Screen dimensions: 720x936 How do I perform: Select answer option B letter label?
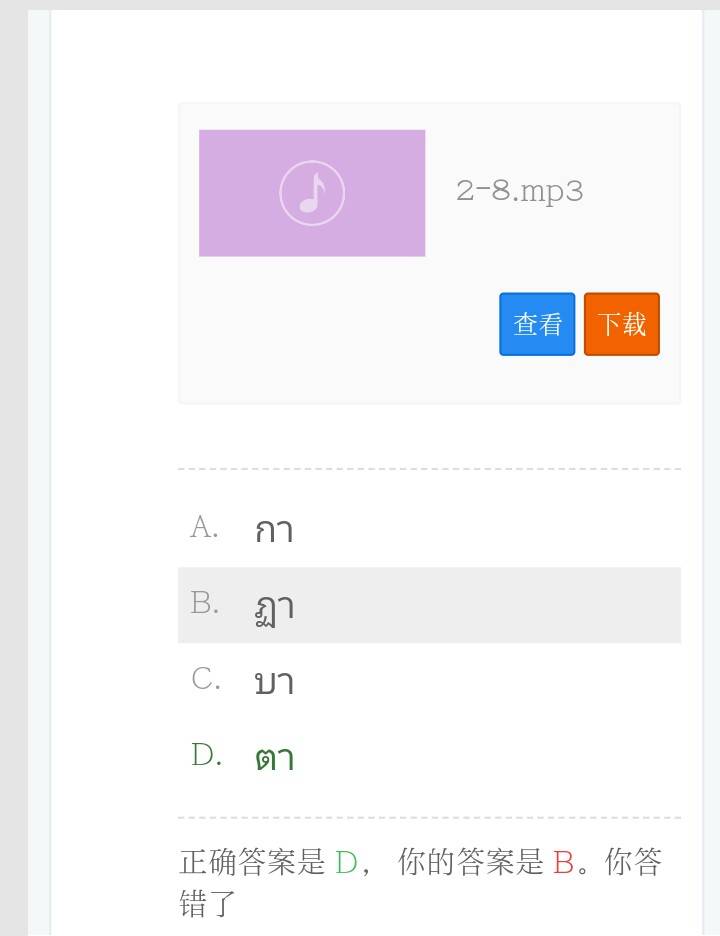(x=204, y=603)
